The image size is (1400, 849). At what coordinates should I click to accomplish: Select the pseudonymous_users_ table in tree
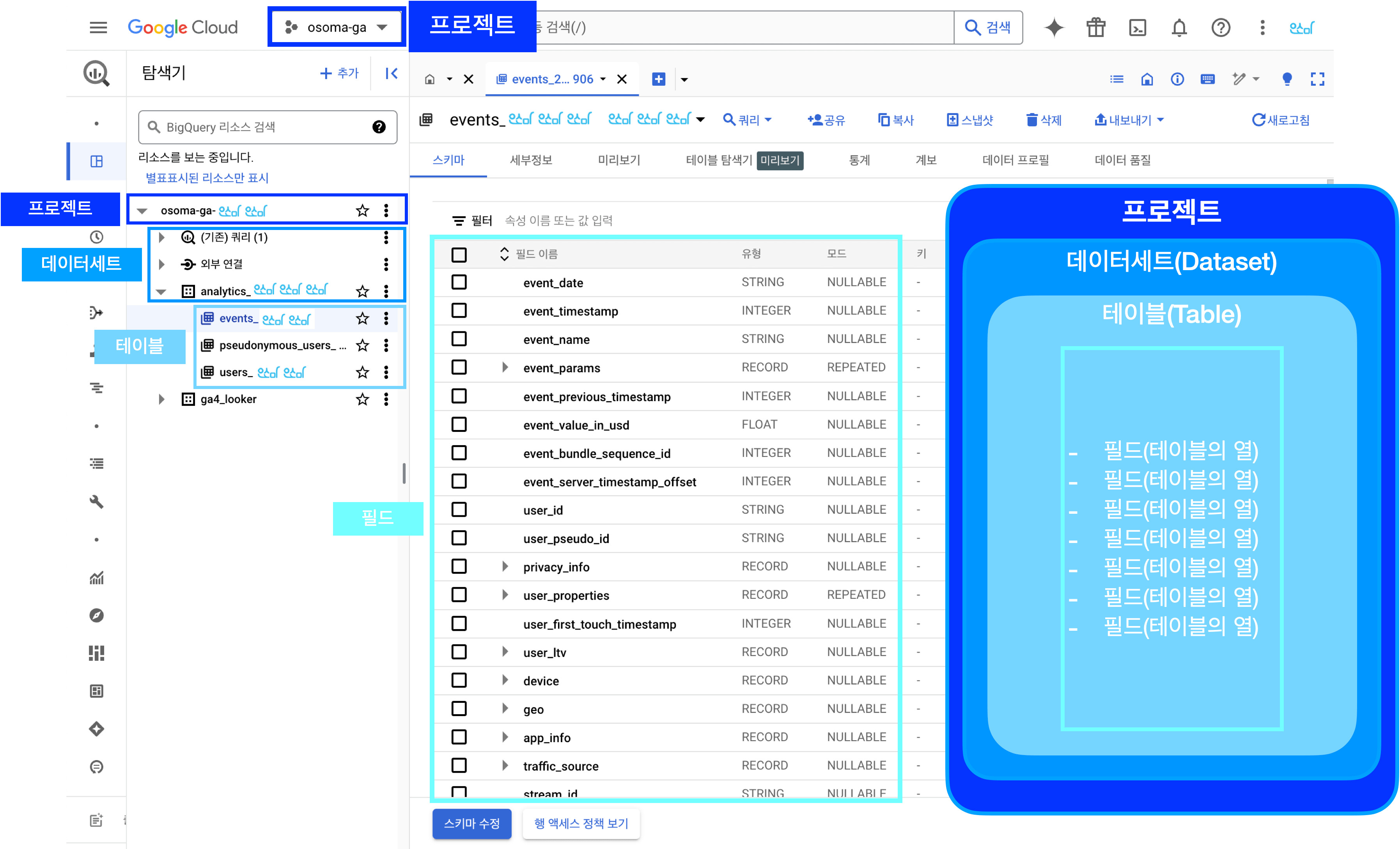[x=282, y=345]
